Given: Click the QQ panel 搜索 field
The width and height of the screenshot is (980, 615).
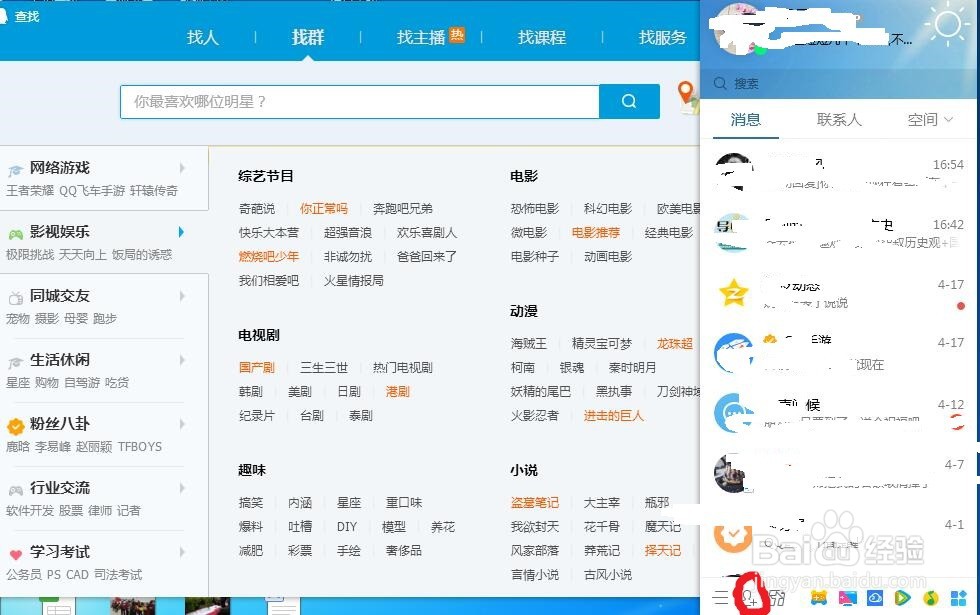Looking at the screenshot, I should [x=838, y=83].
